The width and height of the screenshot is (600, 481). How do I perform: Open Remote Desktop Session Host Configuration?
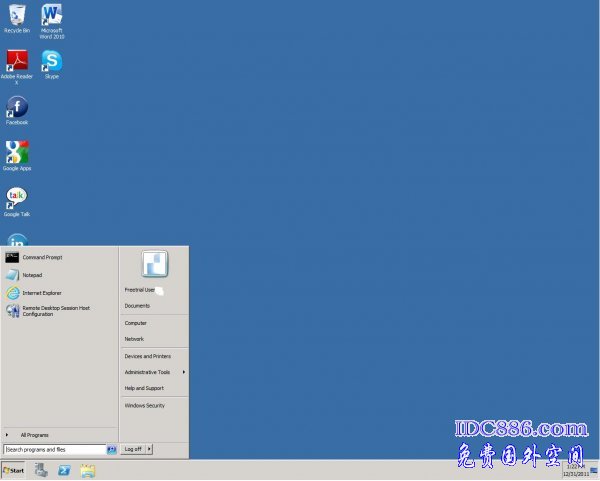[55, 311]
